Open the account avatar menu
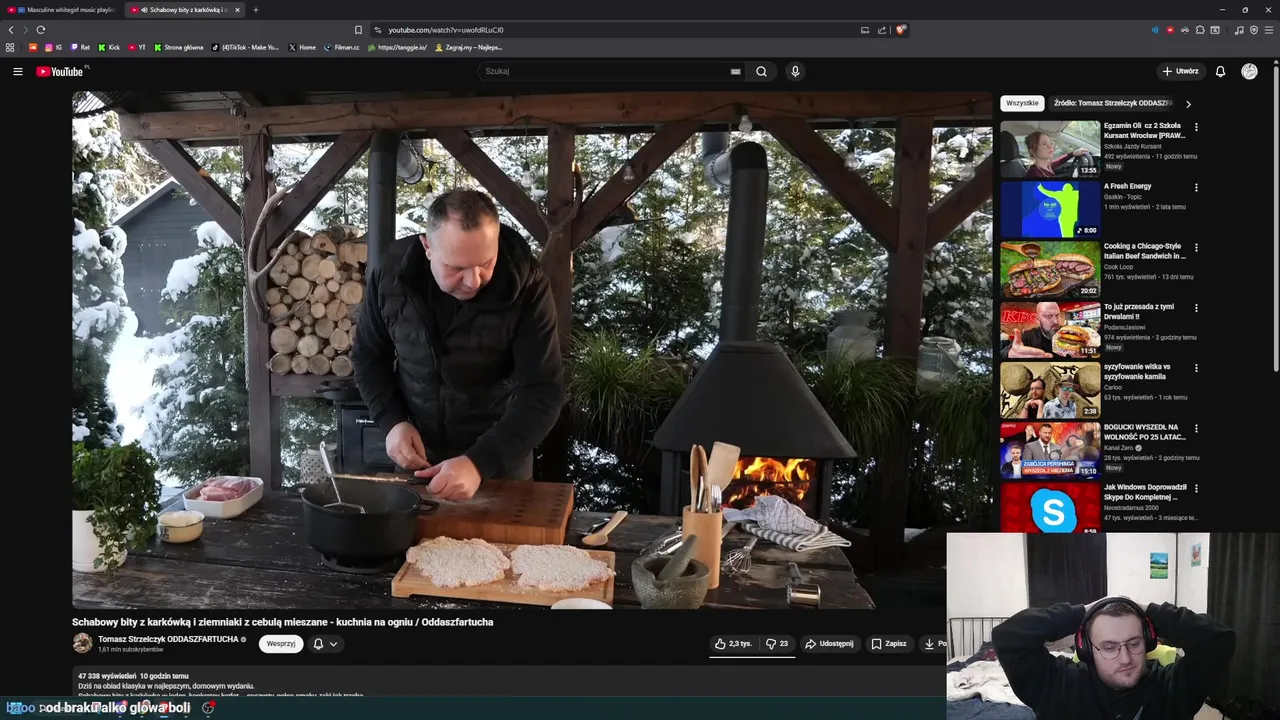 [1249, 71]
